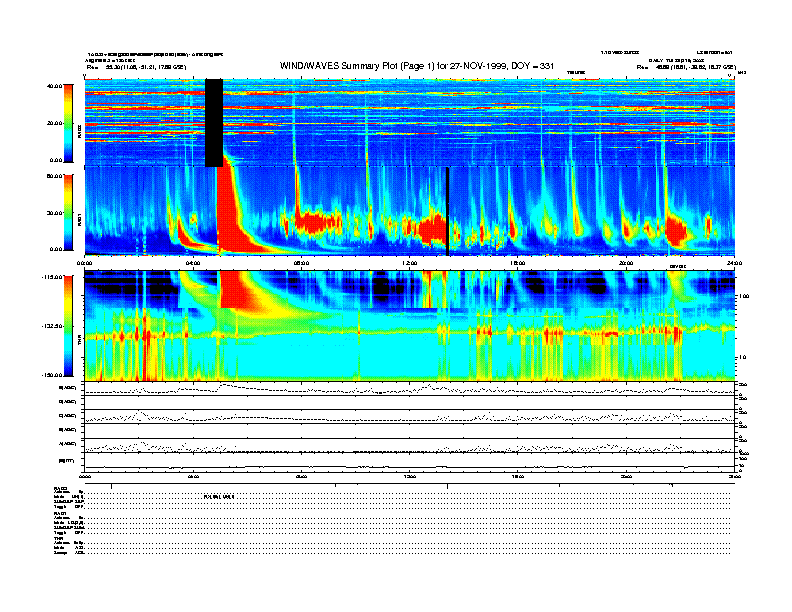Click the 60.00 label on RAD1 scale
792x612 pixels.
54,176
